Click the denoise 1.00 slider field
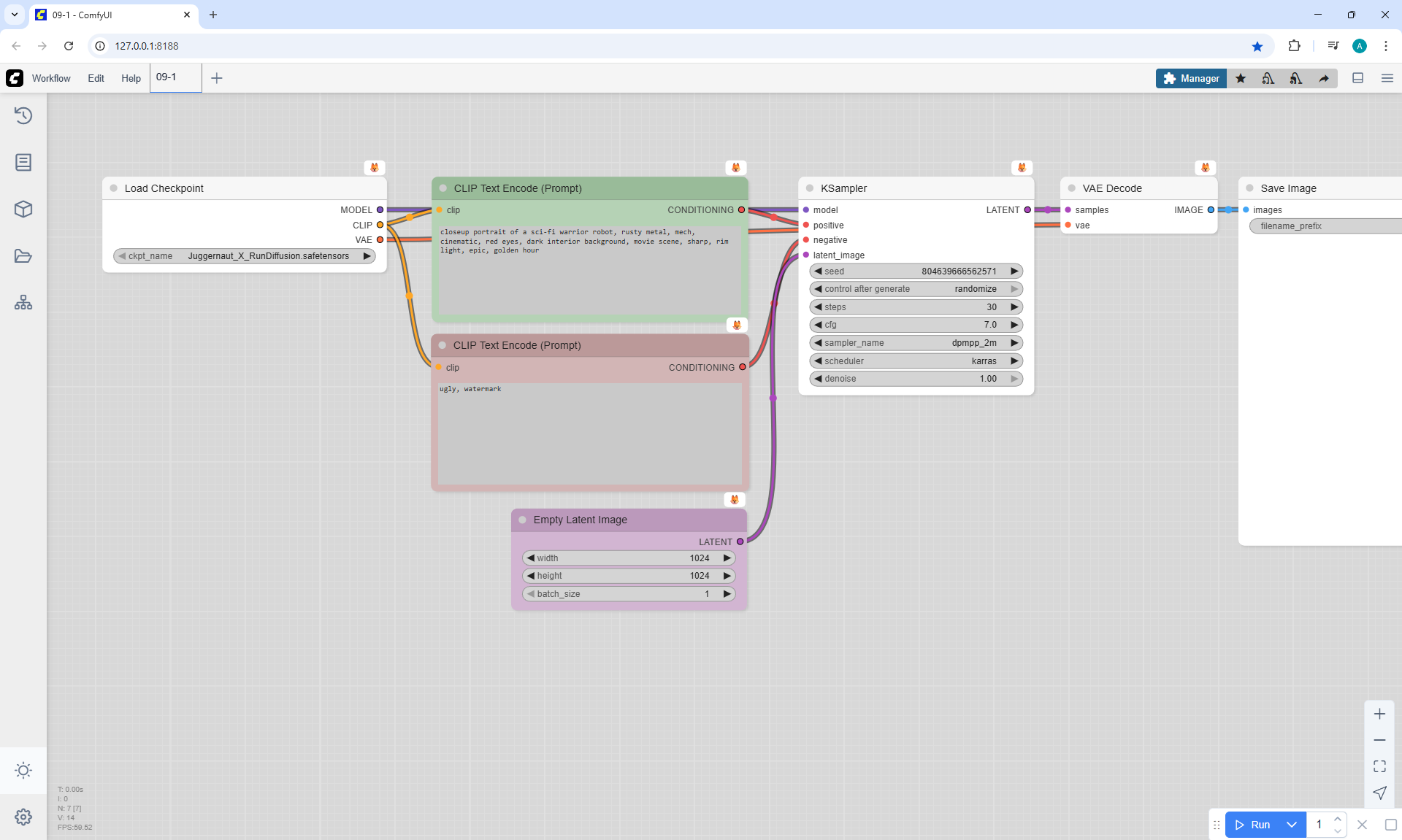This screenshot has width=1402, height=840. click(916, 379)
